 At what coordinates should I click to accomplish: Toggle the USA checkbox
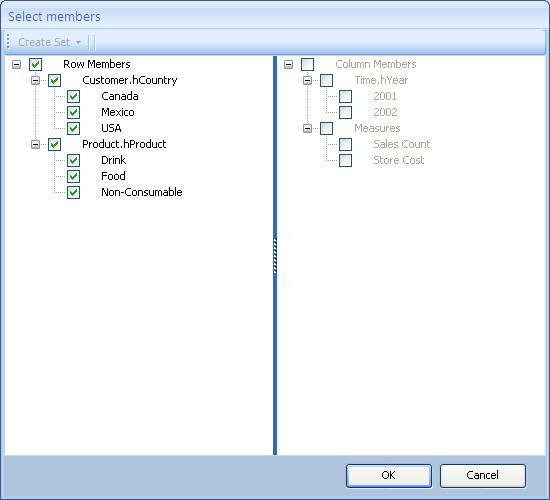73,128
